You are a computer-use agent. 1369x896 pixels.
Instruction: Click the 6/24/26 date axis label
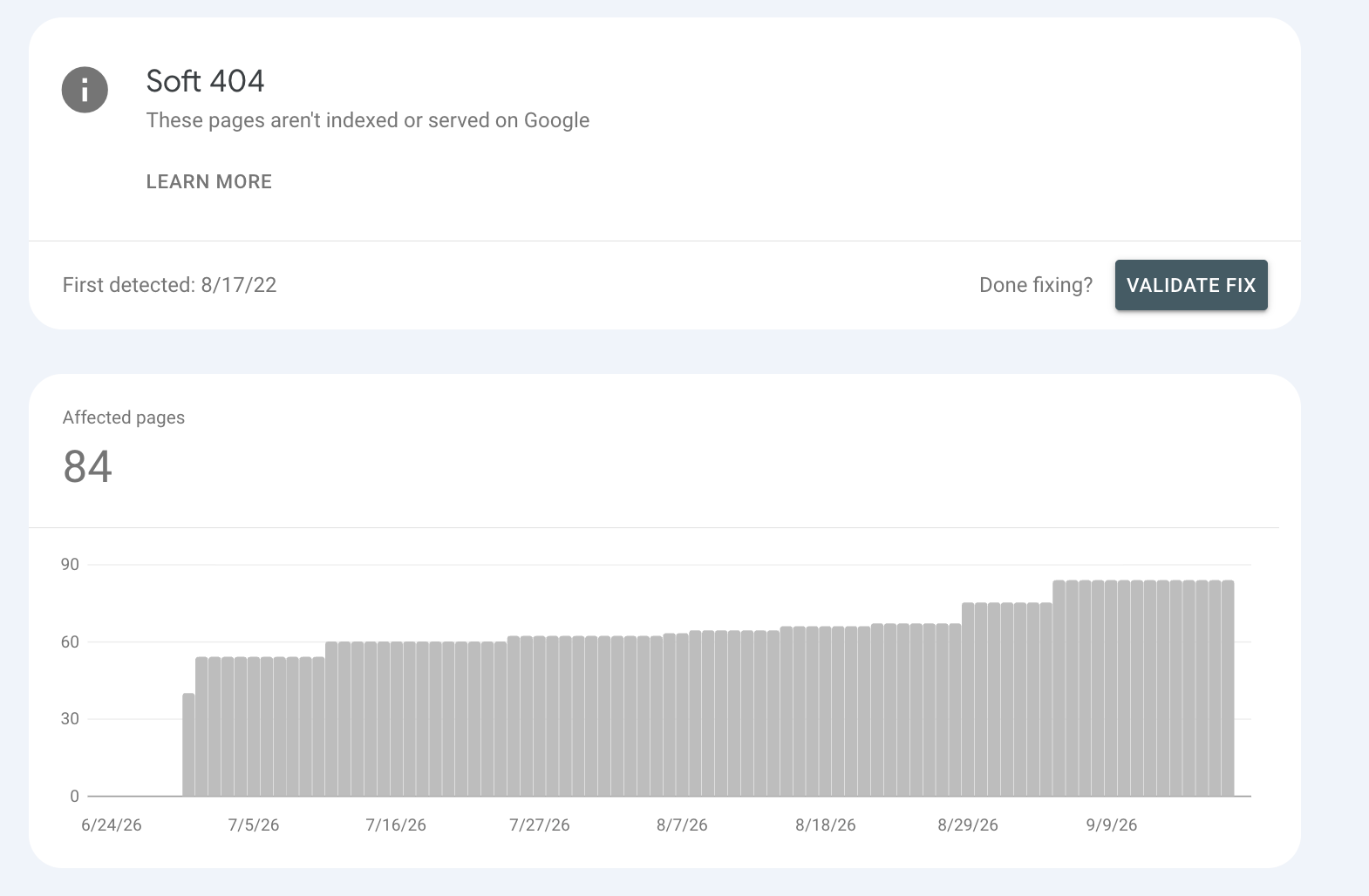[112, 825]
